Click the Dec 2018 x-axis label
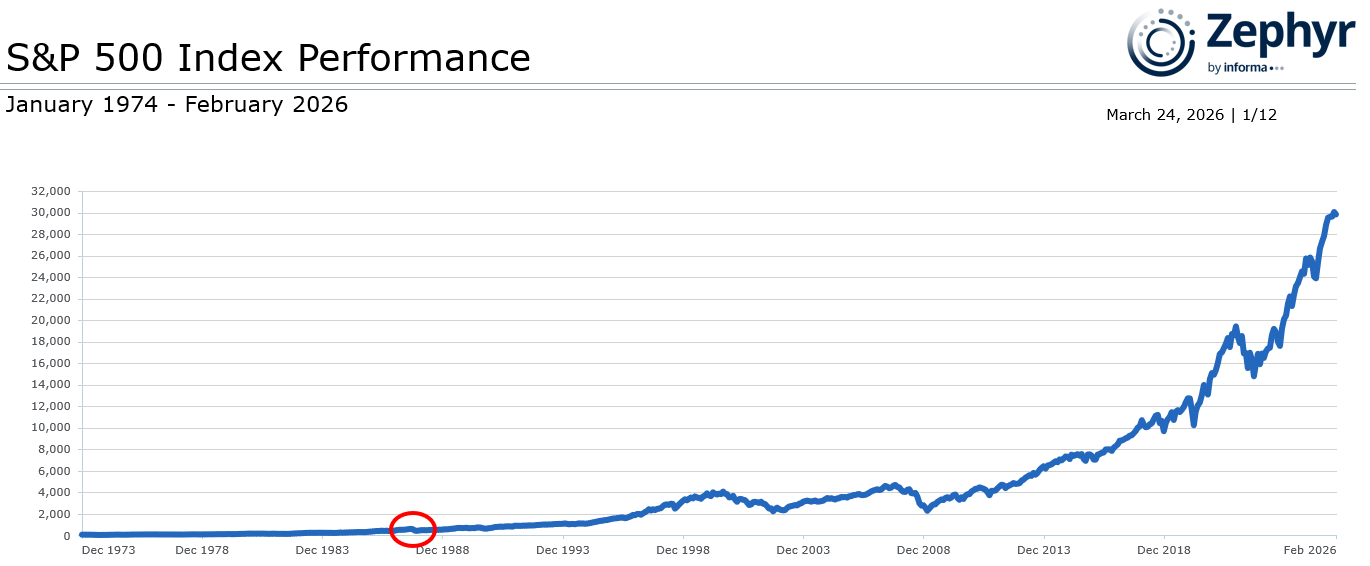Image resolution: width=1370 pixels, height=566 pixels. [x=1163, y=550]
